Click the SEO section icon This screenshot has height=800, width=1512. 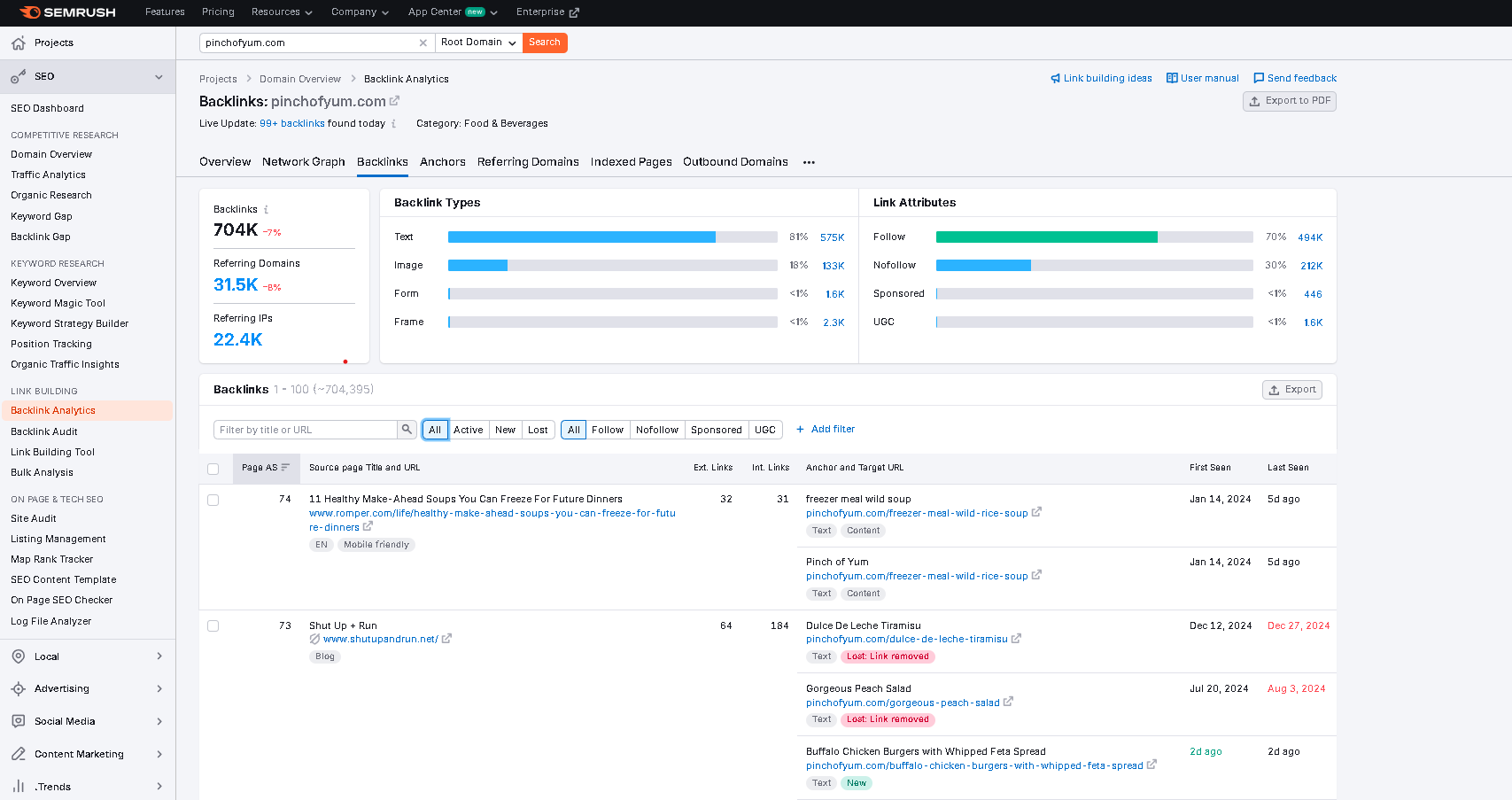18,77
